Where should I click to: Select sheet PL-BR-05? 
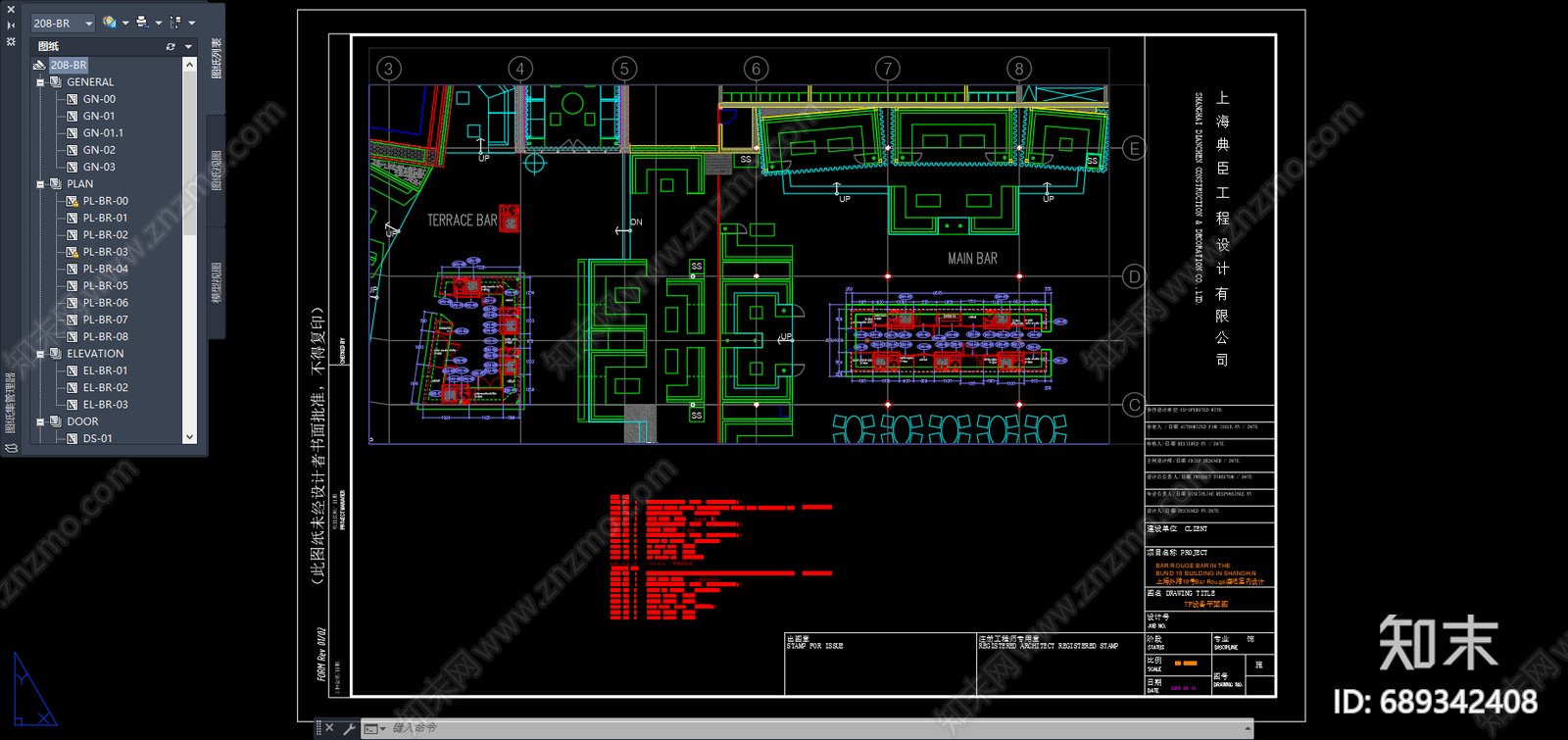pos(105,286)
